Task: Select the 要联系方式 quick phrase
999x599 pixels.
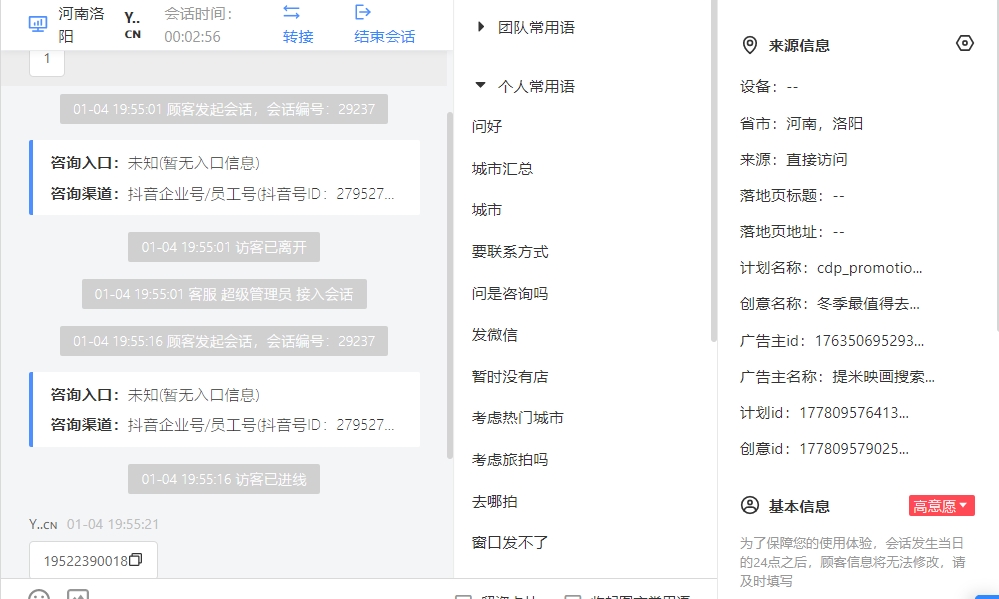Action: 510,252
